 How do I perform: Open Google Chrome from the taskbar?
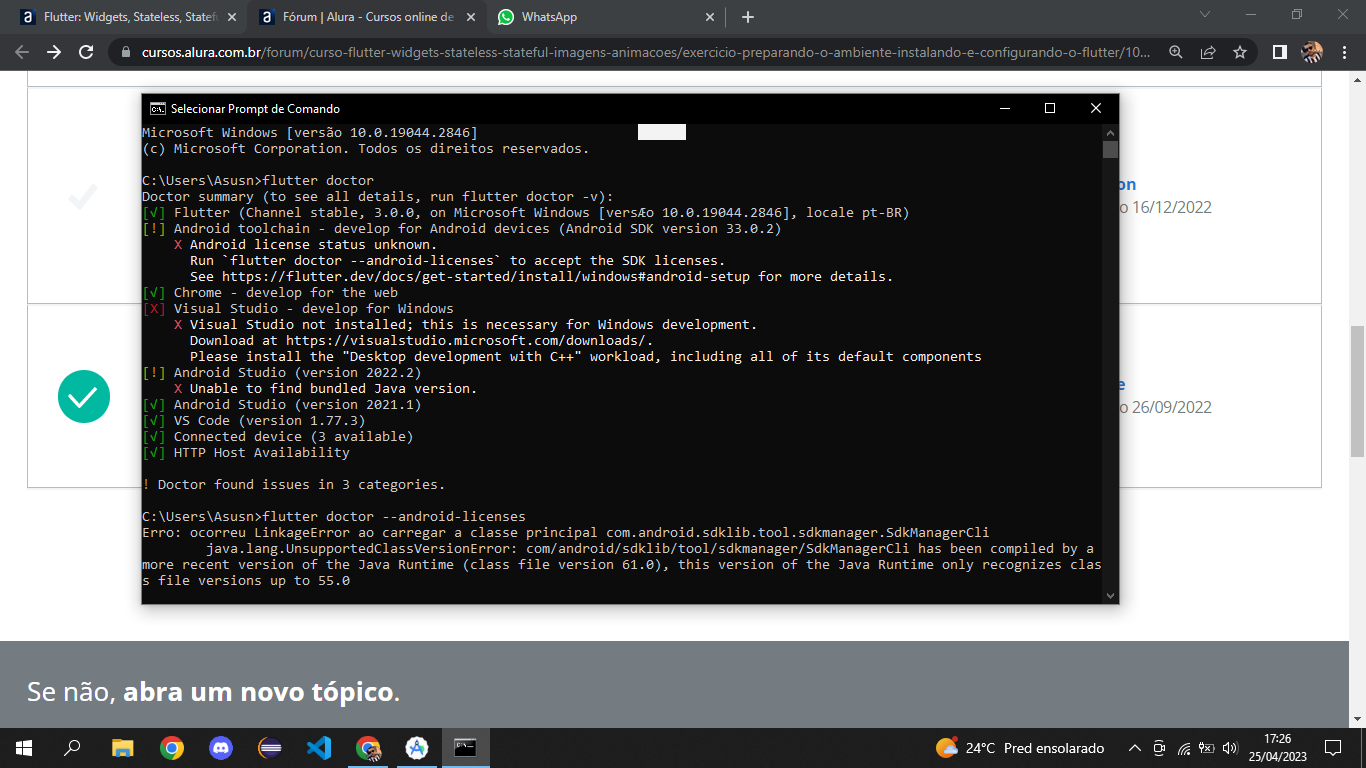[x=171, y=748]
